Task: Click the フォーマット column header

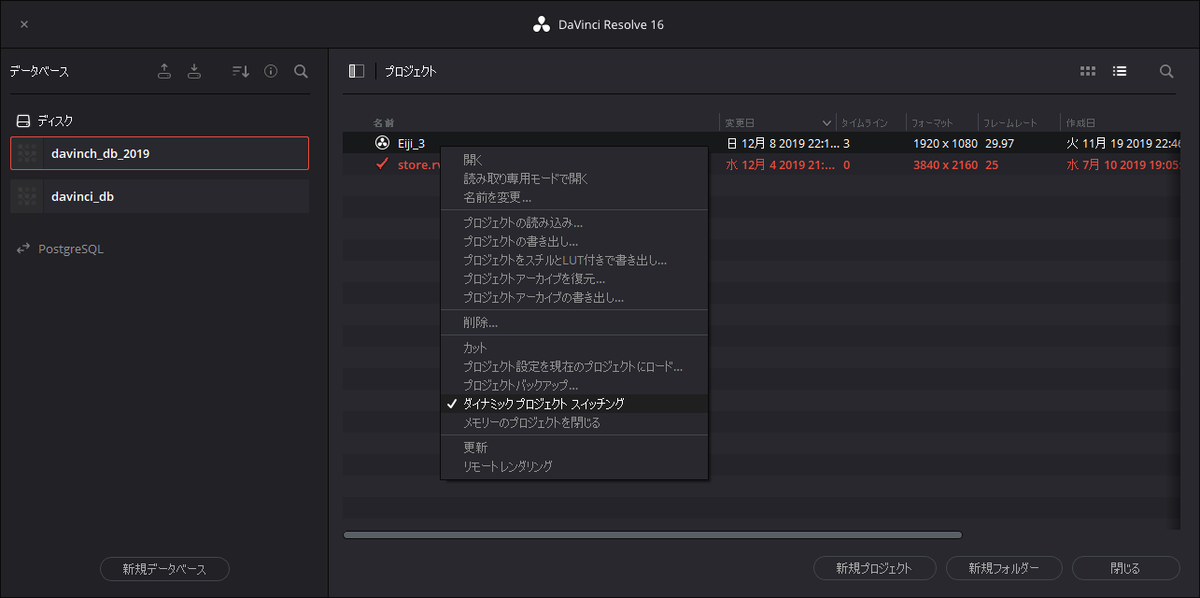Action: click(x=933, y=123)
